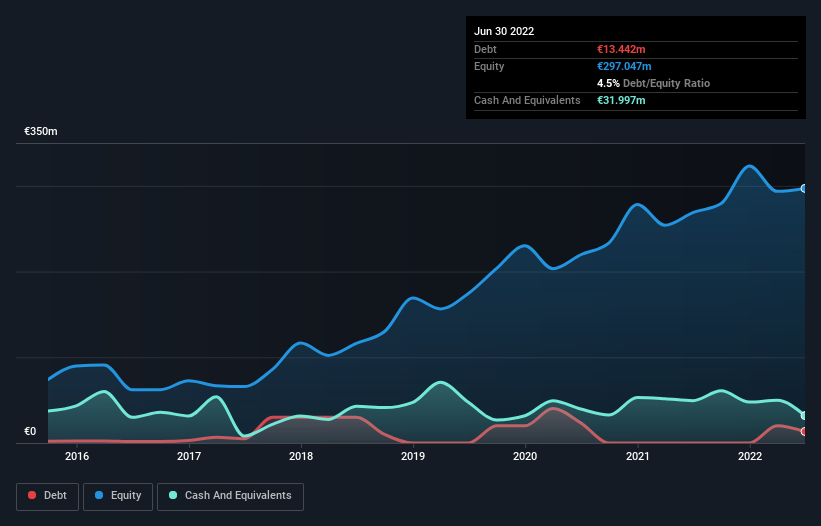Click the €13.442m debt value
Image resolution: width=821 pixels, height=526 pixels.
pyautogui.click(x=621, y=49)
